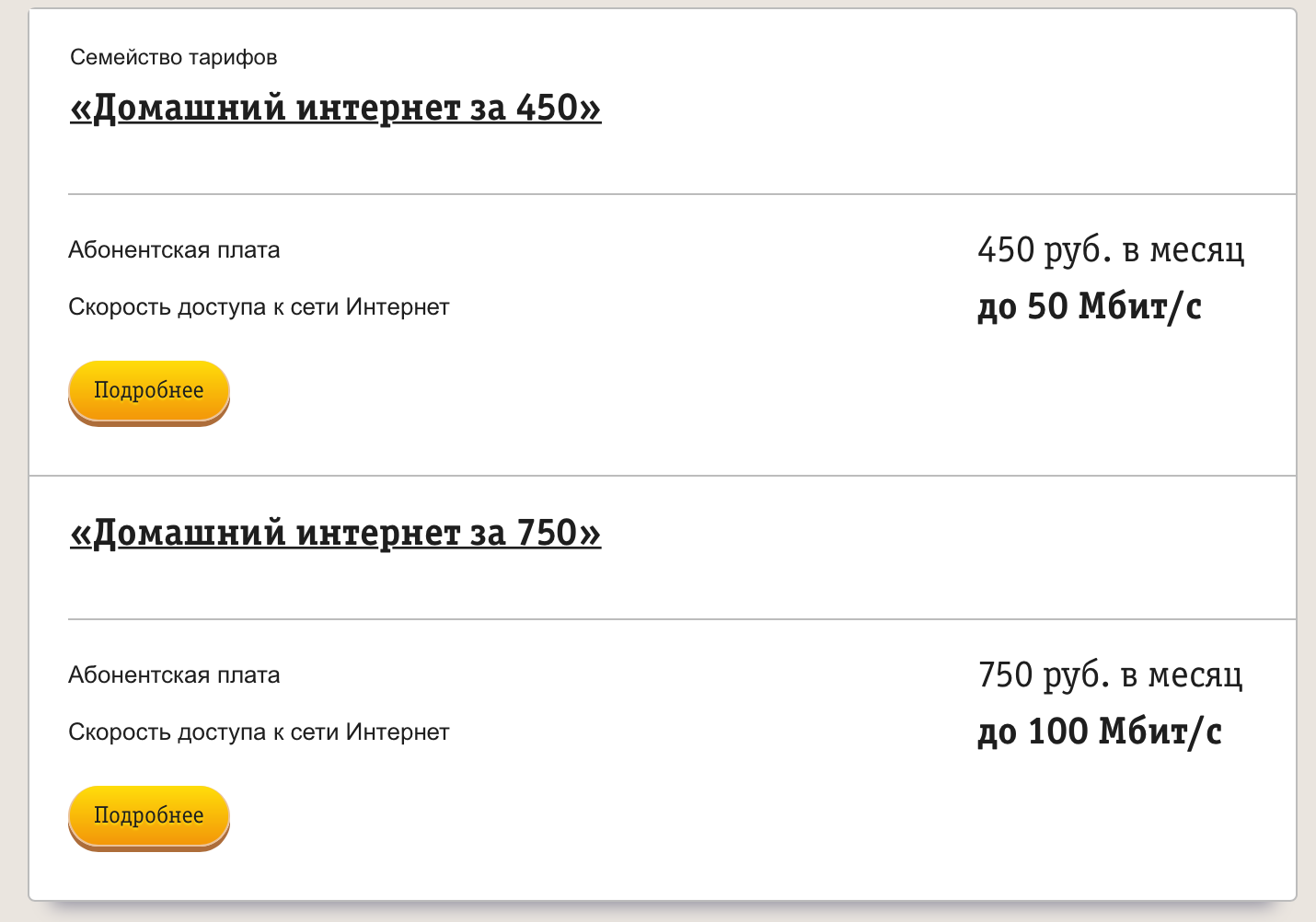Select the «Семейство тарифов» label
The width and height of the screenshot is (1316, 922).
point(173,57)
